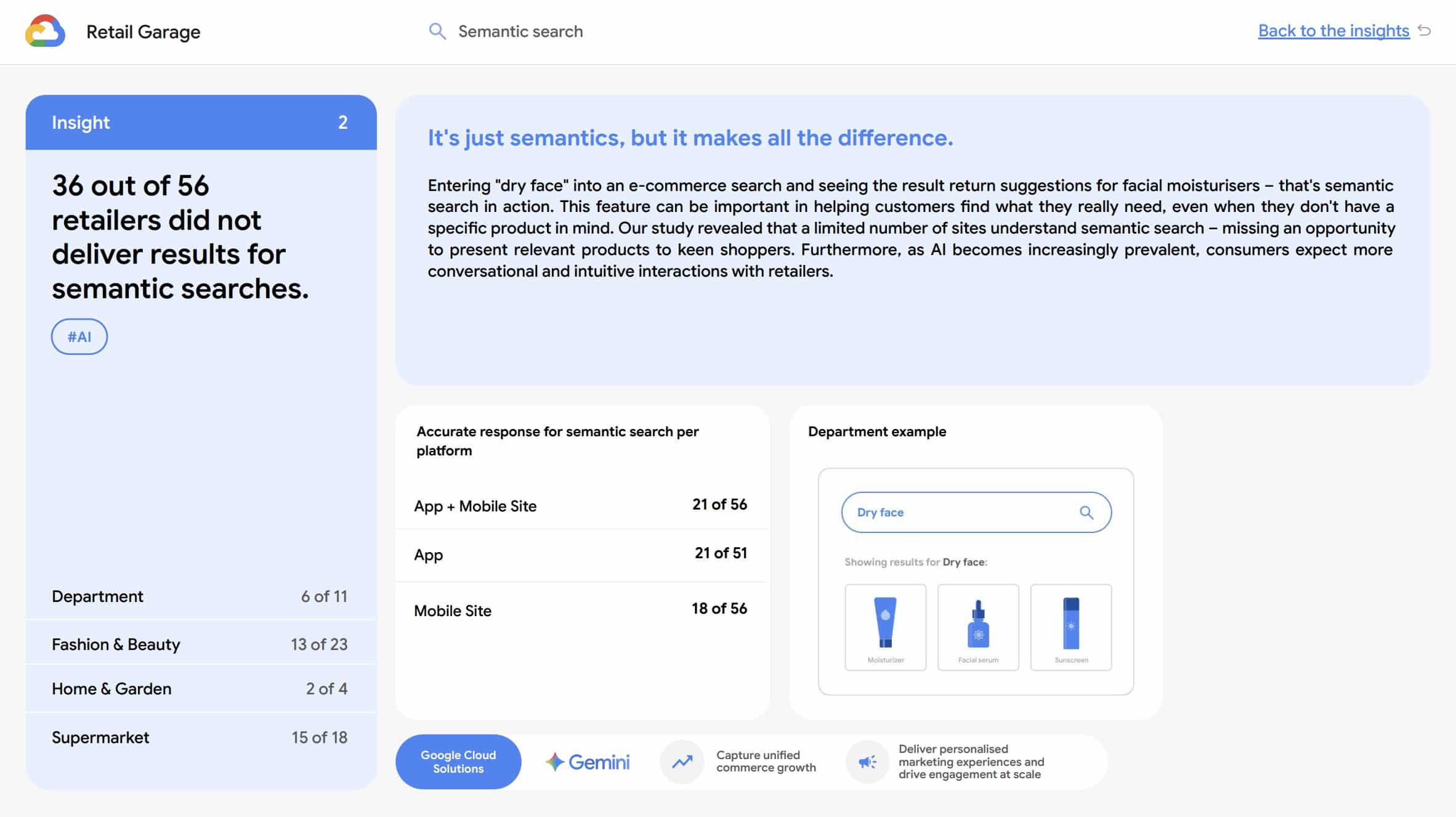Image resolution: width=1456 pixels, height=817 pixels.
Task: Select the Facial serum product thumbnail
Action: pos(978,627)
